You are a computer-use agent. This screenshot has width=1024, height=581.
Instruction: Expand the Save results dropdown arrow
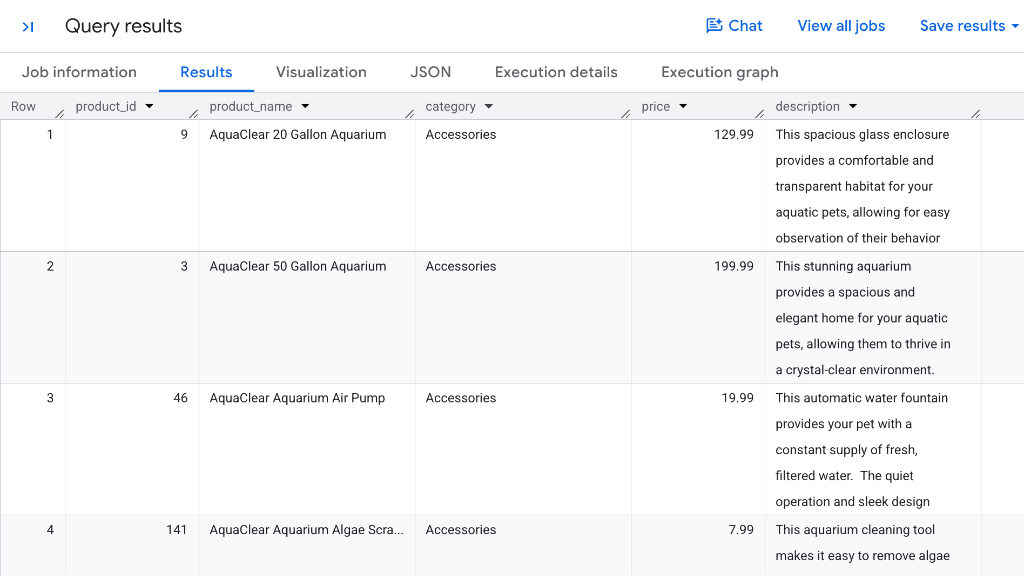coord(1015,26)
